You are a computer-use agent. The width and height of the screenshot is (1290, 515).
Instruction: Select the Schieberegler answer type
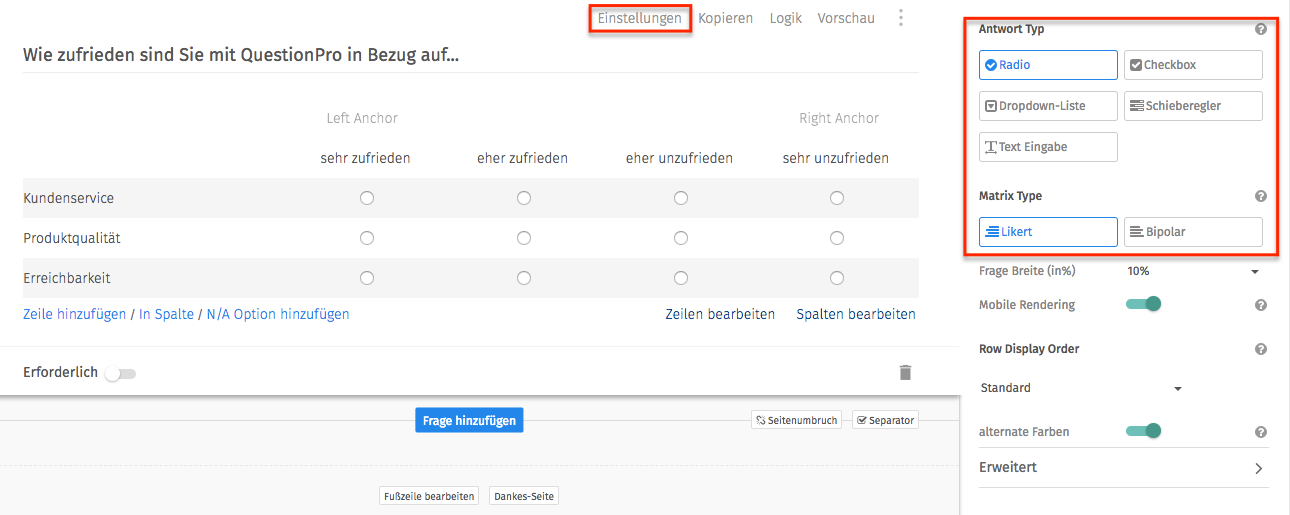point(1193,106)
